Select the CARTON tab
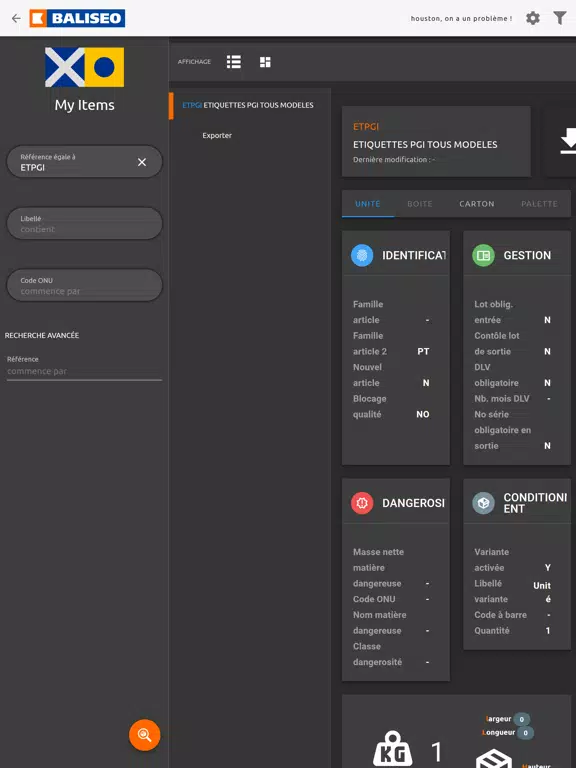 477,204
